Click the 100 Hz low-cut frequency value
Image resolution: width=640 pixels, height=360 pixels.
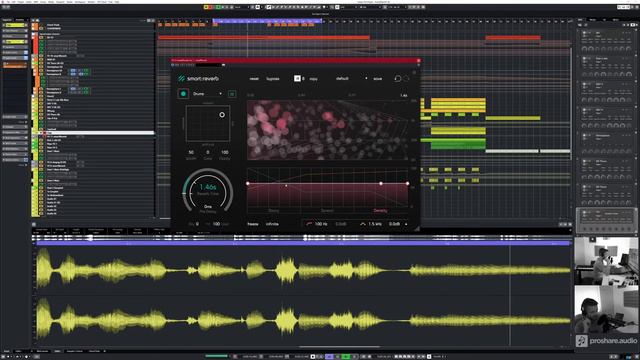coord(321,224)
